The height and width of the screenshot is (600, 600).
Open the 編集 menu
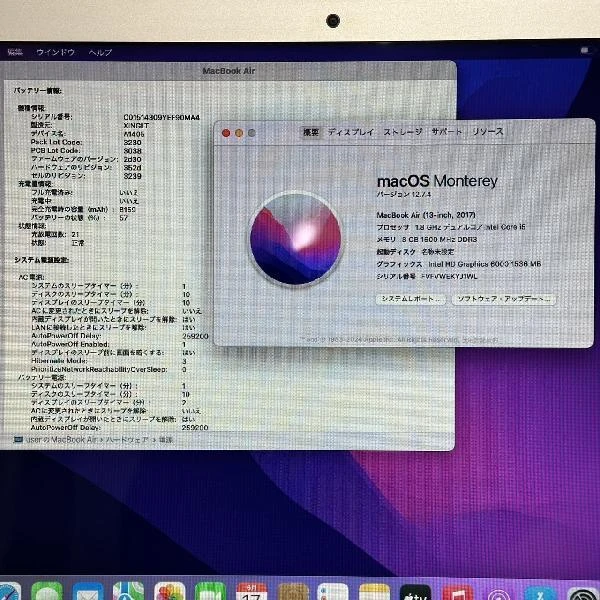coord(15,52)
